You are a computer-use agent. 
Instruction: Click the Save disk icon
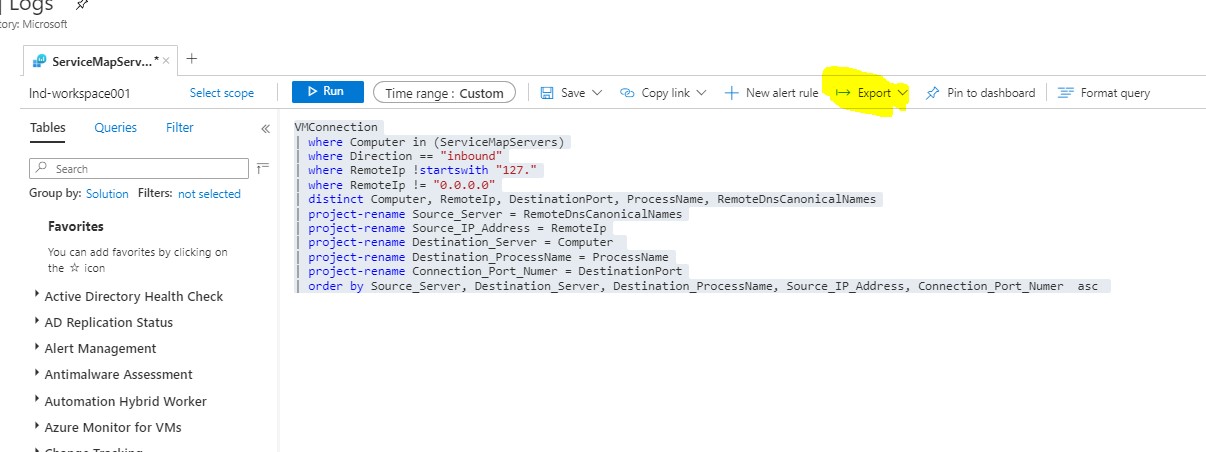[x=547, y=93]
